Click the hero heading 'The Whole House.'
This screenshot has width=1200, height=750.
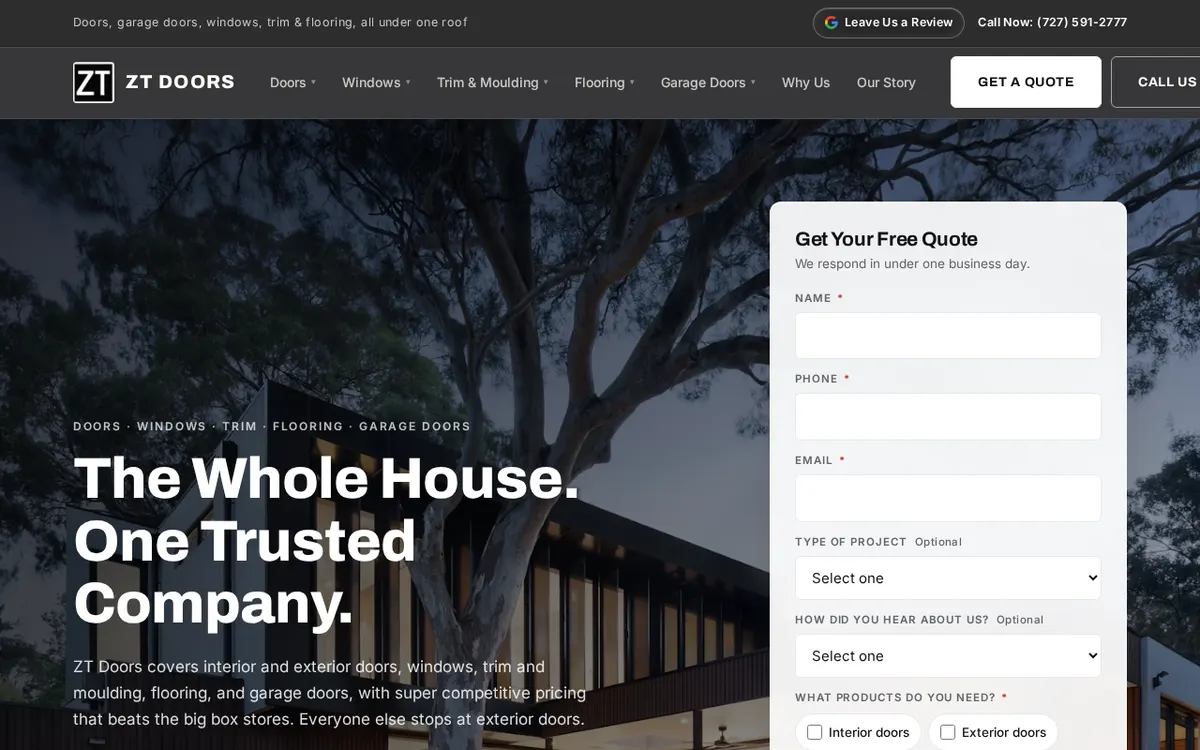tap(327, 478)
